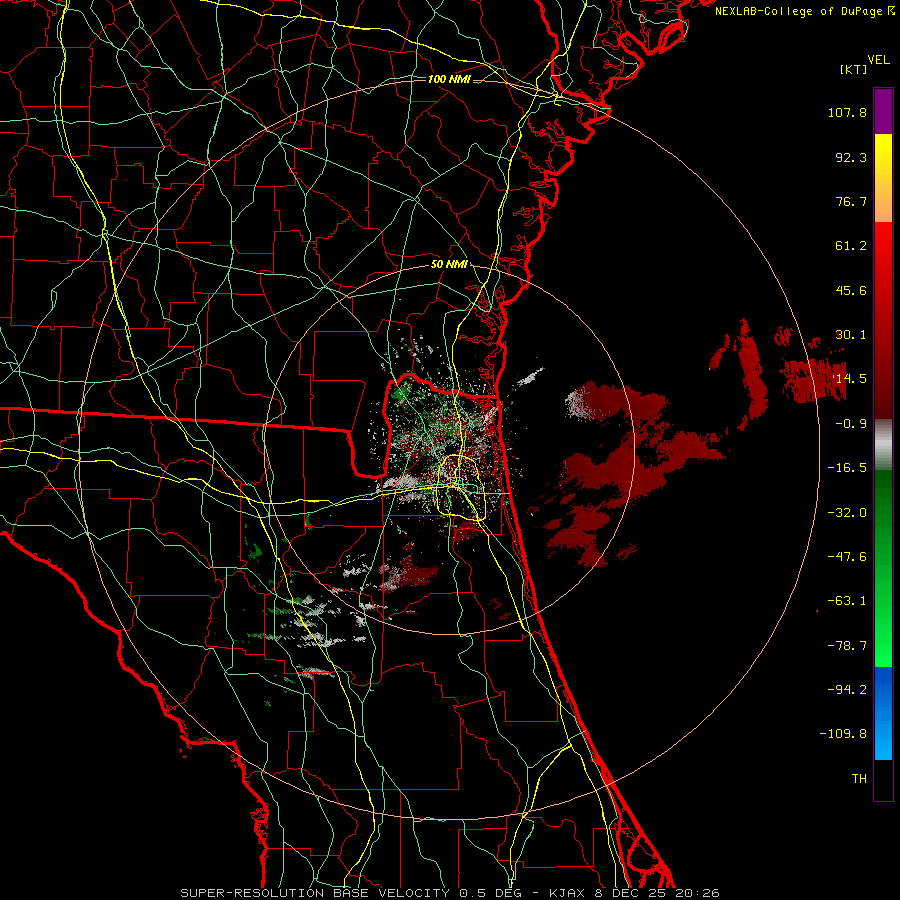Screen dimensions: 900x900
Task: Pick the purple segment of the velocity scale
Action: [x=883, y=111]
